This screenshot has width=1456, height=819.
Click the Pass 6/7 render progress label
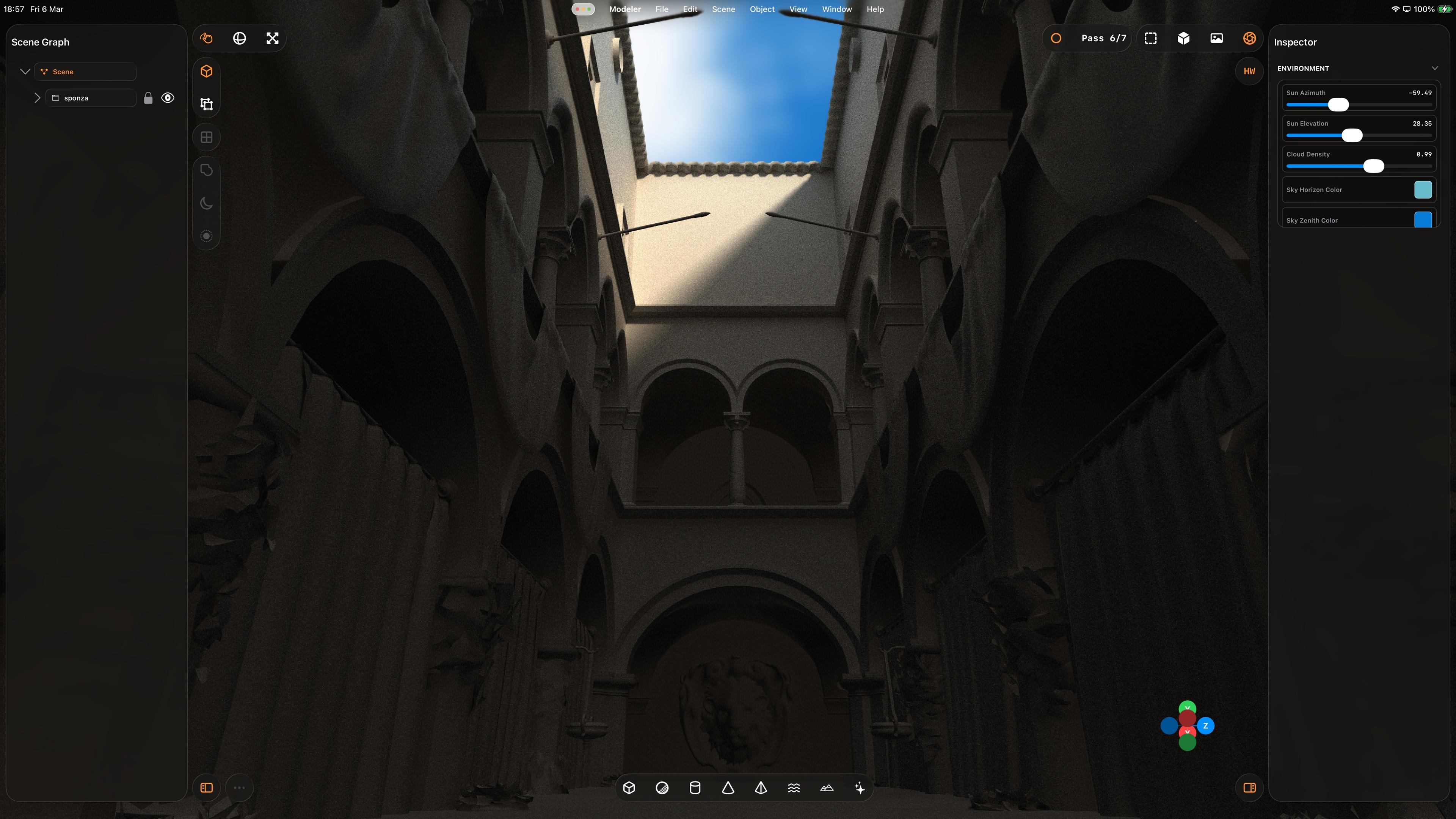(1103, 38)
